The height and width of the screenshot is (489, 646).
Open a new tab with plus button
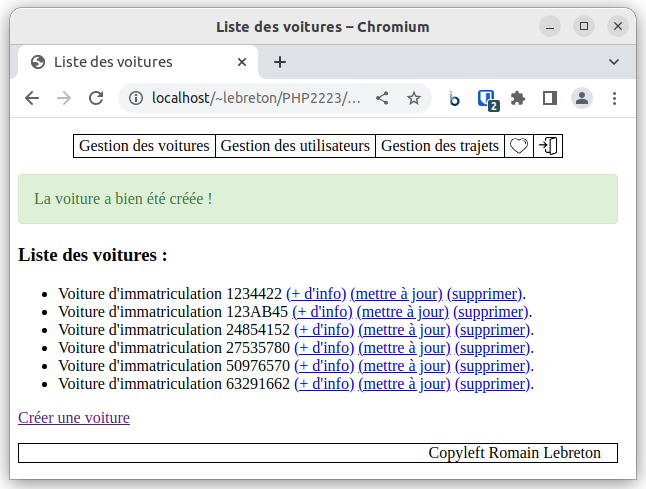(x=280, y=62)
